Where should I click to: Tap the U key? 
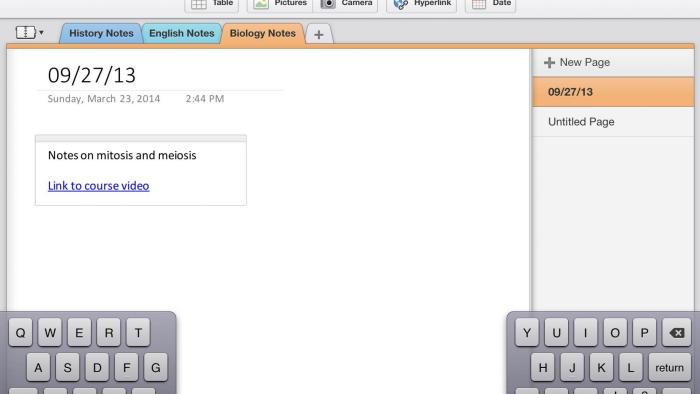(x=556, y=332)
